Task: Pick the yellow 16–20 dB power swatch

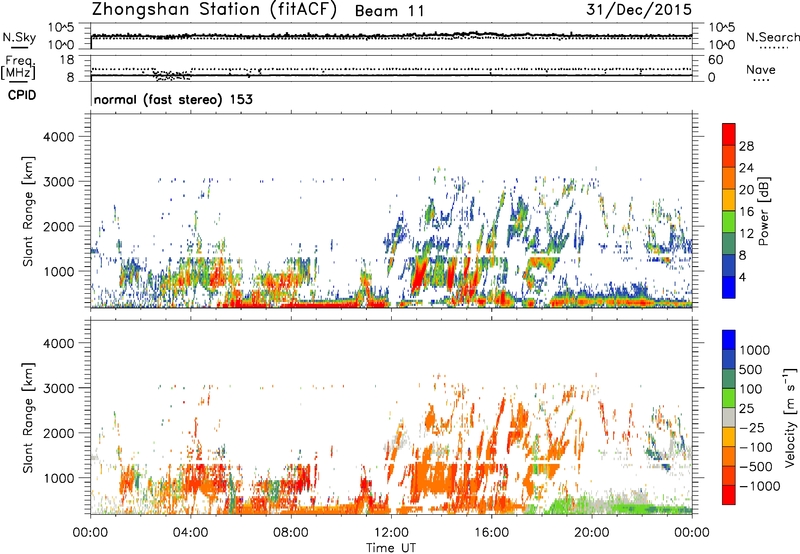Action: (729, 200)
